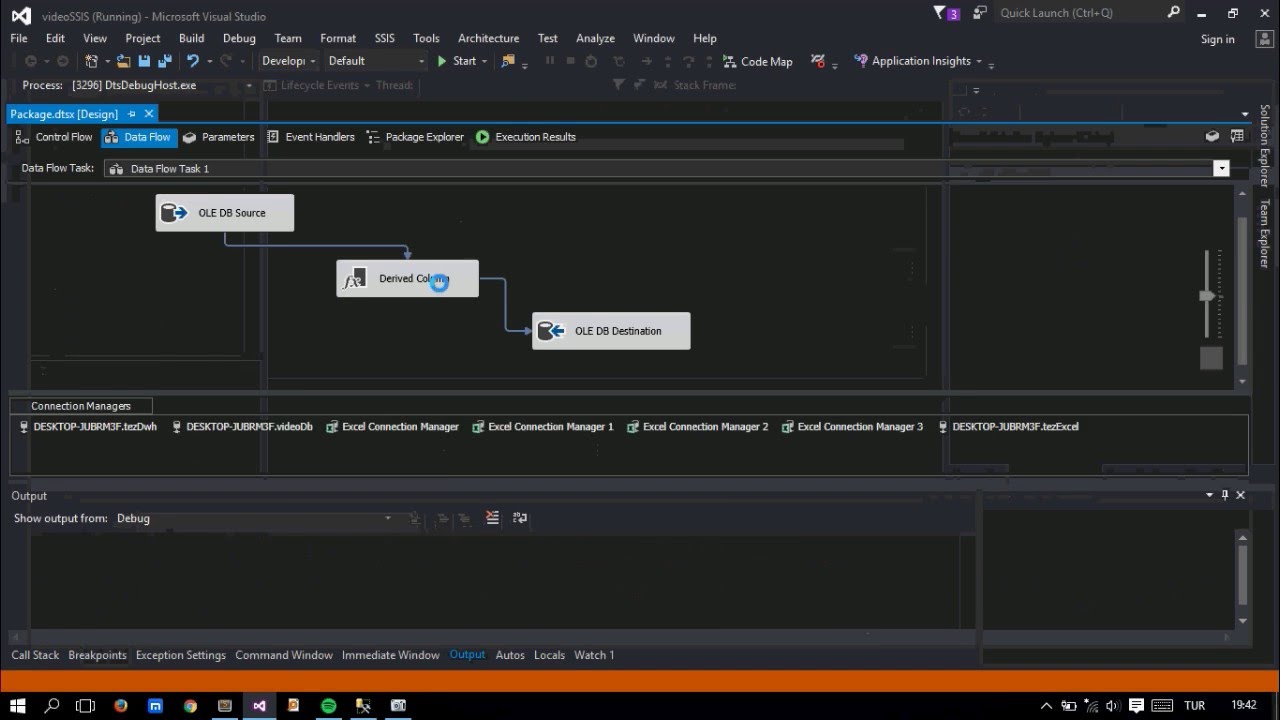Select the OLE DB Destination component
This screenshot has width=1280, height=720.
611,331
